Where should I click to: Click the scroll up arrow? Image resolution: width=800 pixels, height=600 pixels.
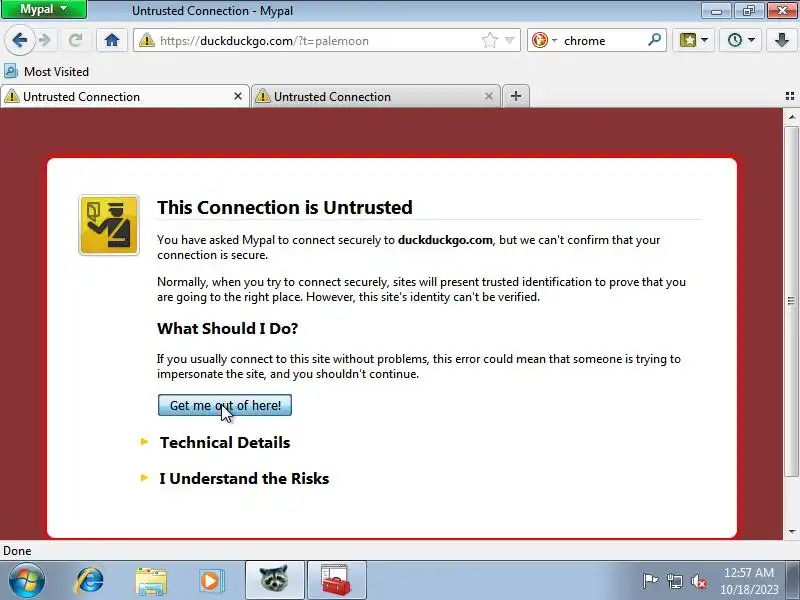point(791,117)
